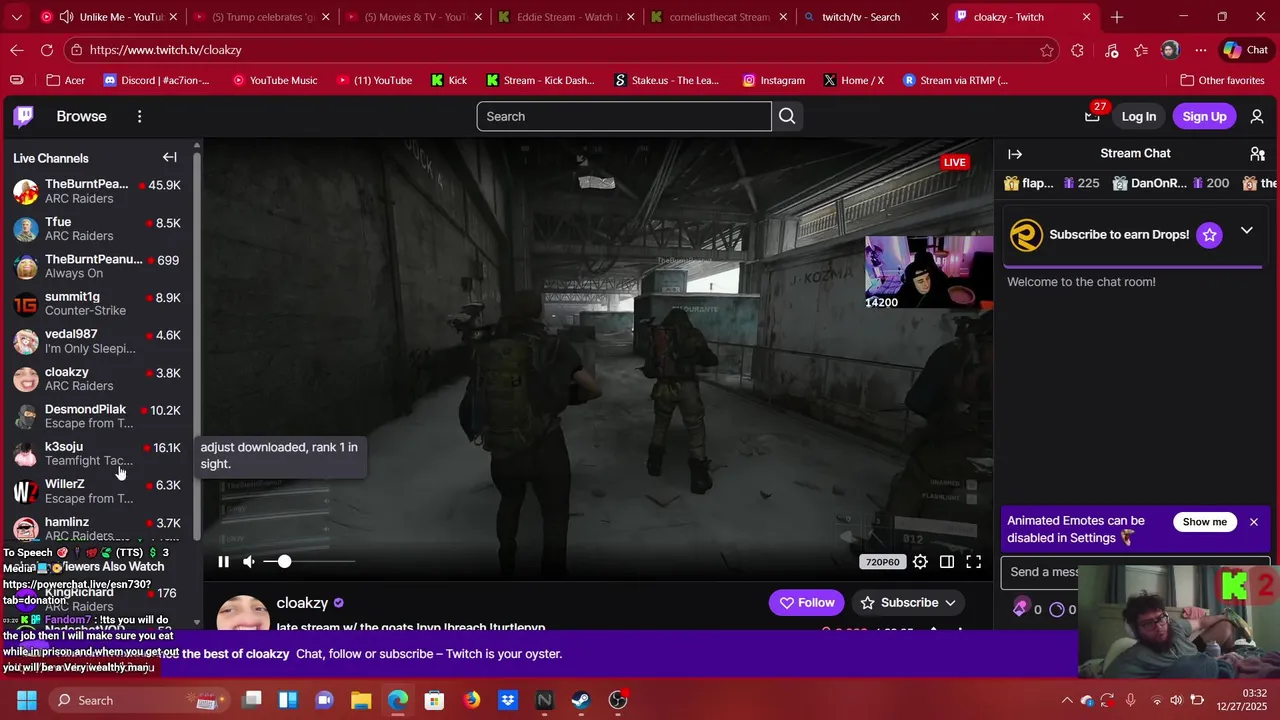
Task: Open the 720P60 quality selector
Action: pyautogui.click(x=882, y=562)
